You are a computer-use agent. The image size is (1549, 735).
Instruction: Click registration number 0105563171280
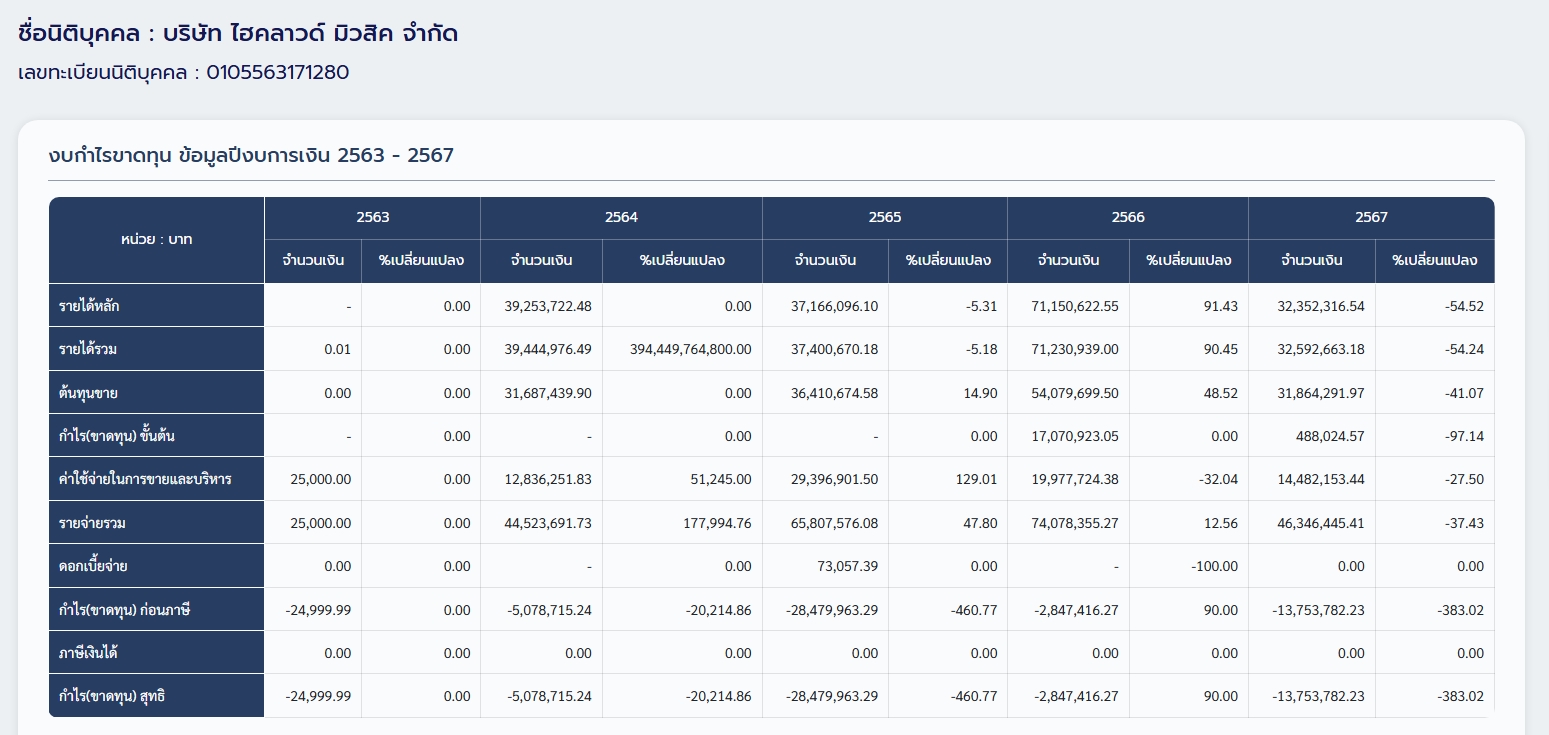click(x=278, y=73)
